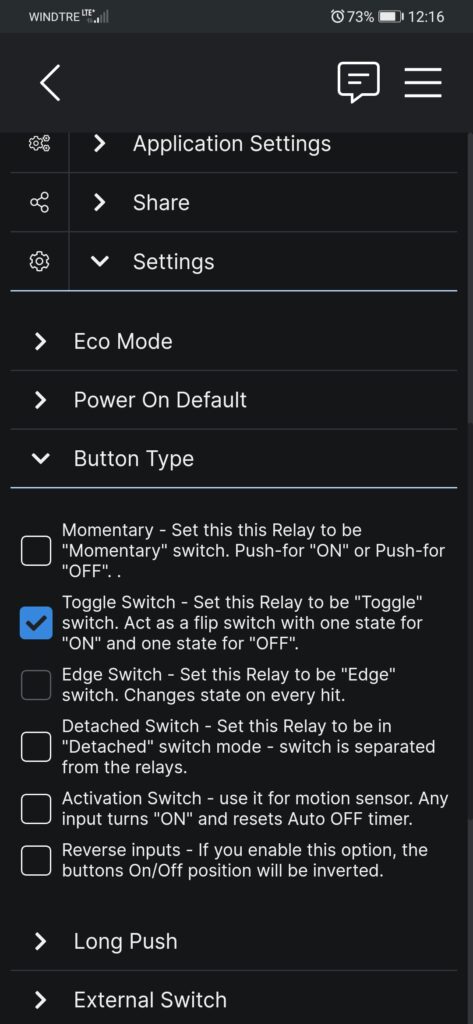Enable the Reverse inputs checkbox
This screenshot has width=473, height=1024.
tap(36, 860)
